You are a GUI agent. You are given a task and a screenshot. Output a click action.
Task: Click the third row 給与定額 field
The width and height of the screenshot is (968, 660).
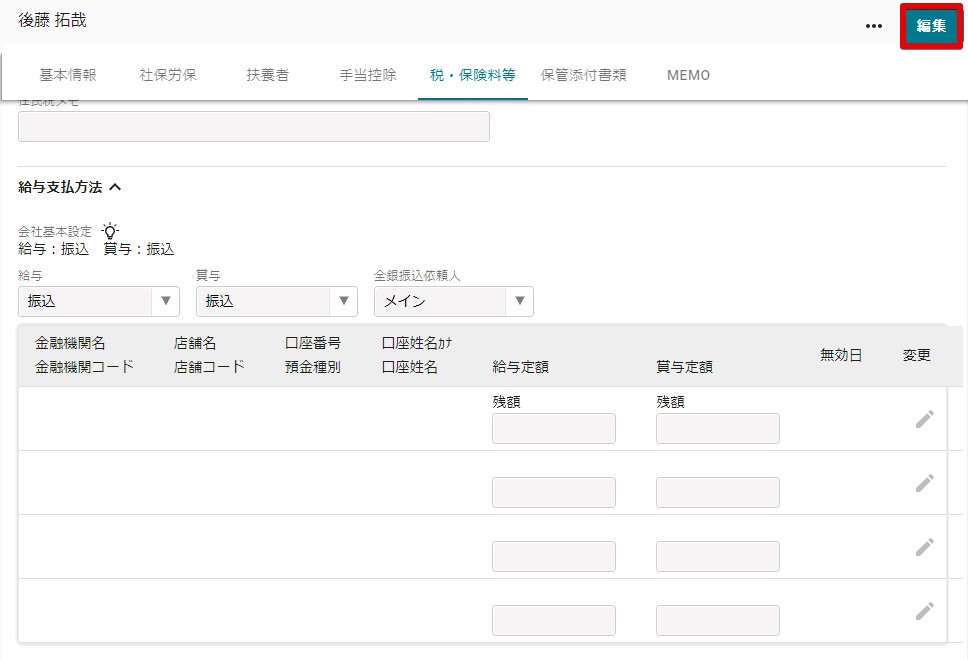(554, 556)
